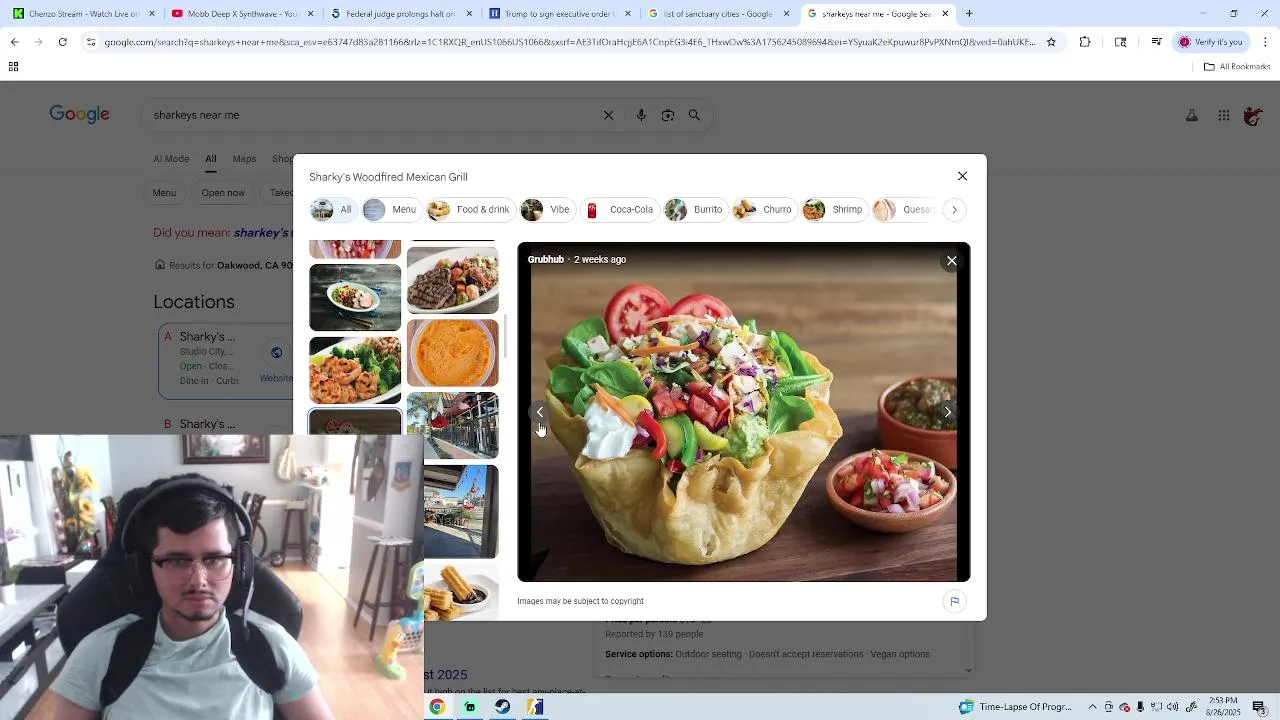Switch to Mobb Deep X Synthwave tab

(241, 14)
